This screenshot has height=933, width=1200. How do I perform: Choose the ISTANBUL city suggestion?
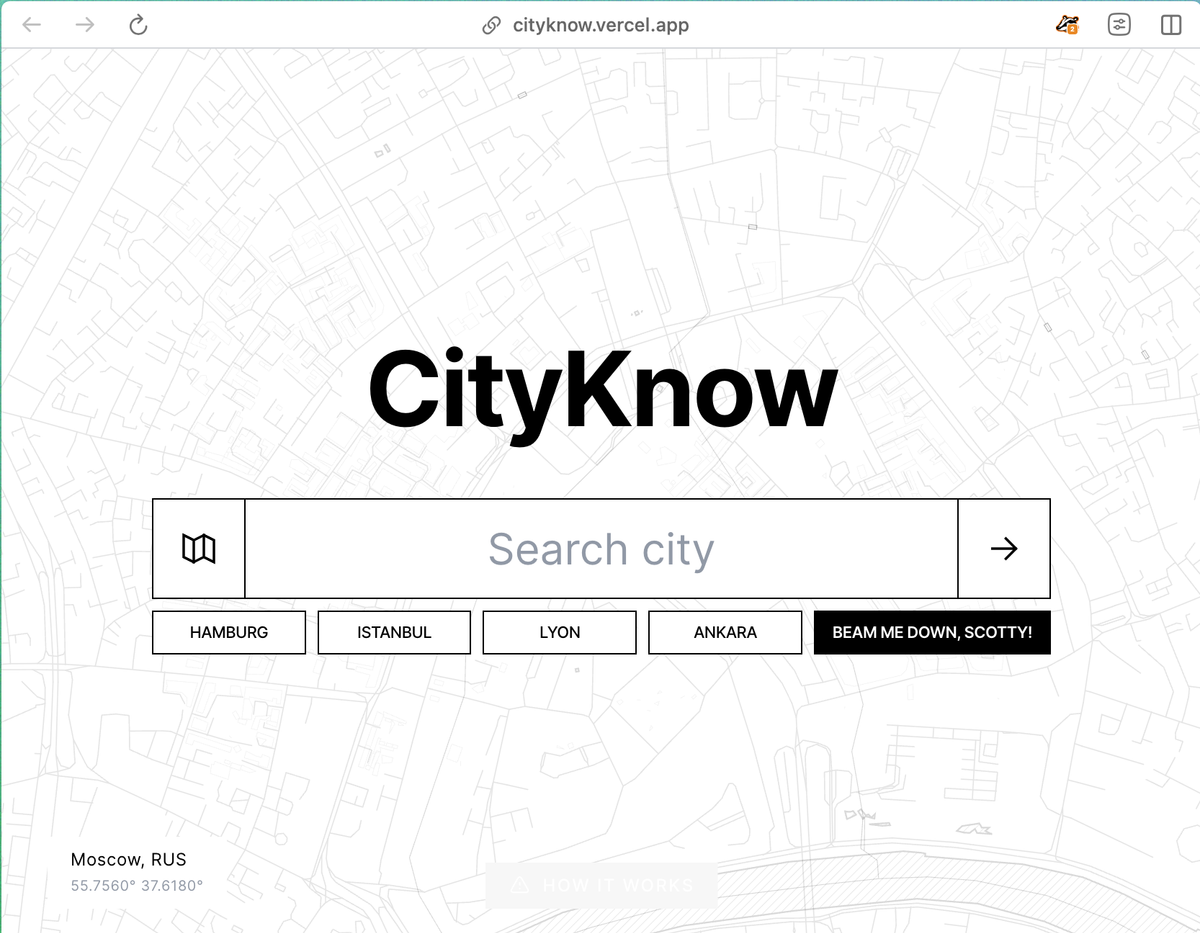click(394, 632)
